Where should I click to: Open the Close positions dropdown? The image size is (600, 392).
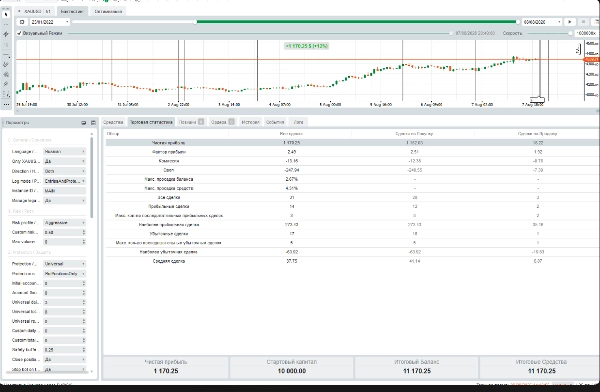click(64, 359)
